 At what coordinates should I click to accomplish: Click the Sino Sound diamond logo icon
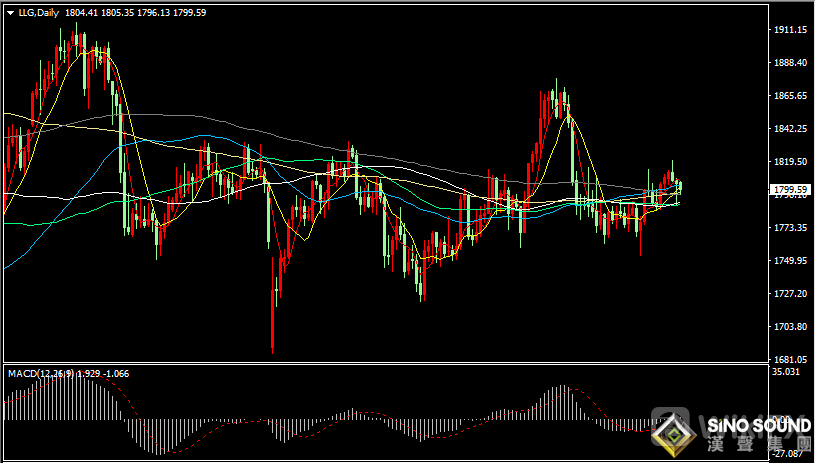click(x=675, y=434)
